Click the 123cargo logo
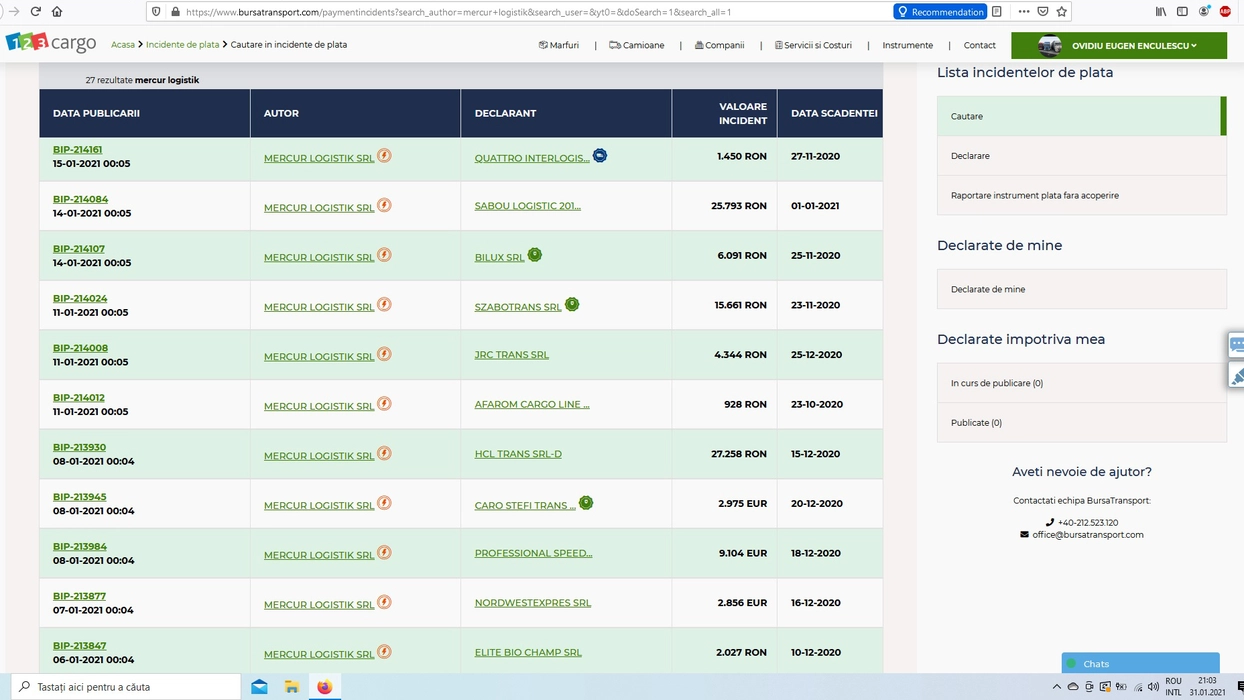1244x700 pixels. click(51, 43)
